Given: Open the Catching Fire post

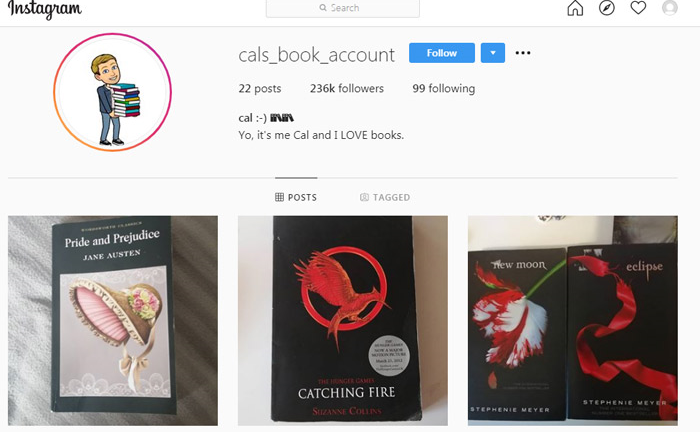Looking at the screenshot, I should coord(343,321).
